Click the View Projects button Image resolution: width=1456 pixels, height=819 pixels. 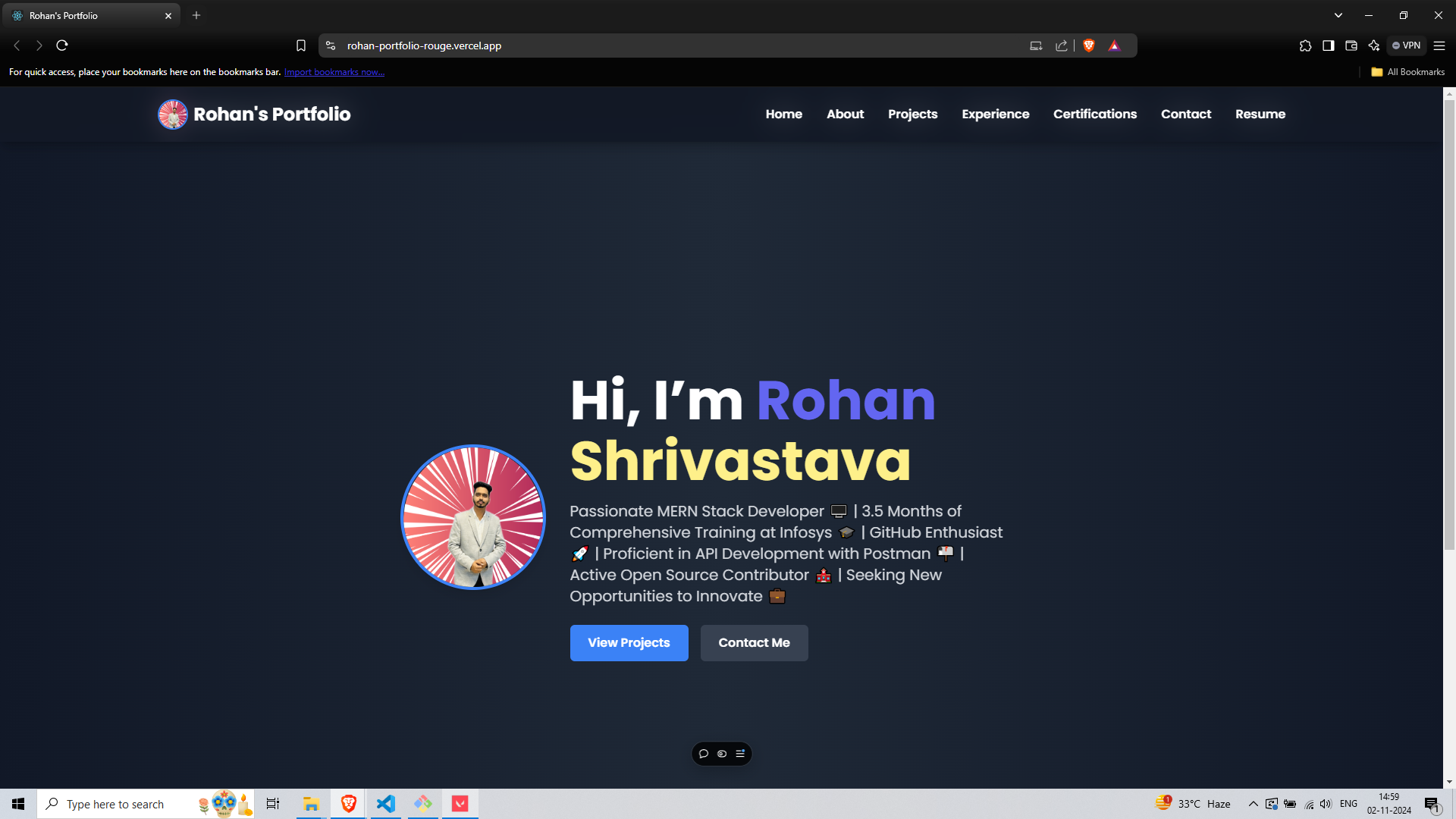pyautogui.click(x=629, y=642)
